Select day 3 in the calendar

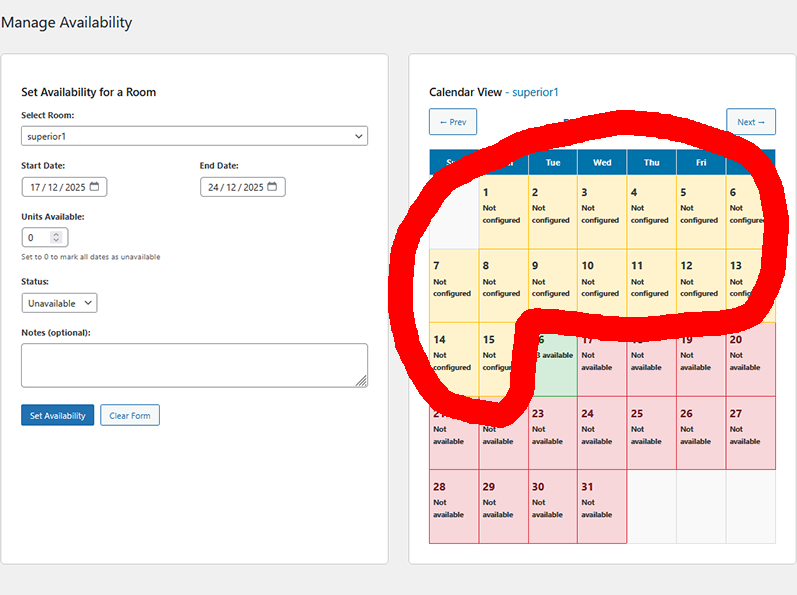pyautogui.click(x=602, y=212)
